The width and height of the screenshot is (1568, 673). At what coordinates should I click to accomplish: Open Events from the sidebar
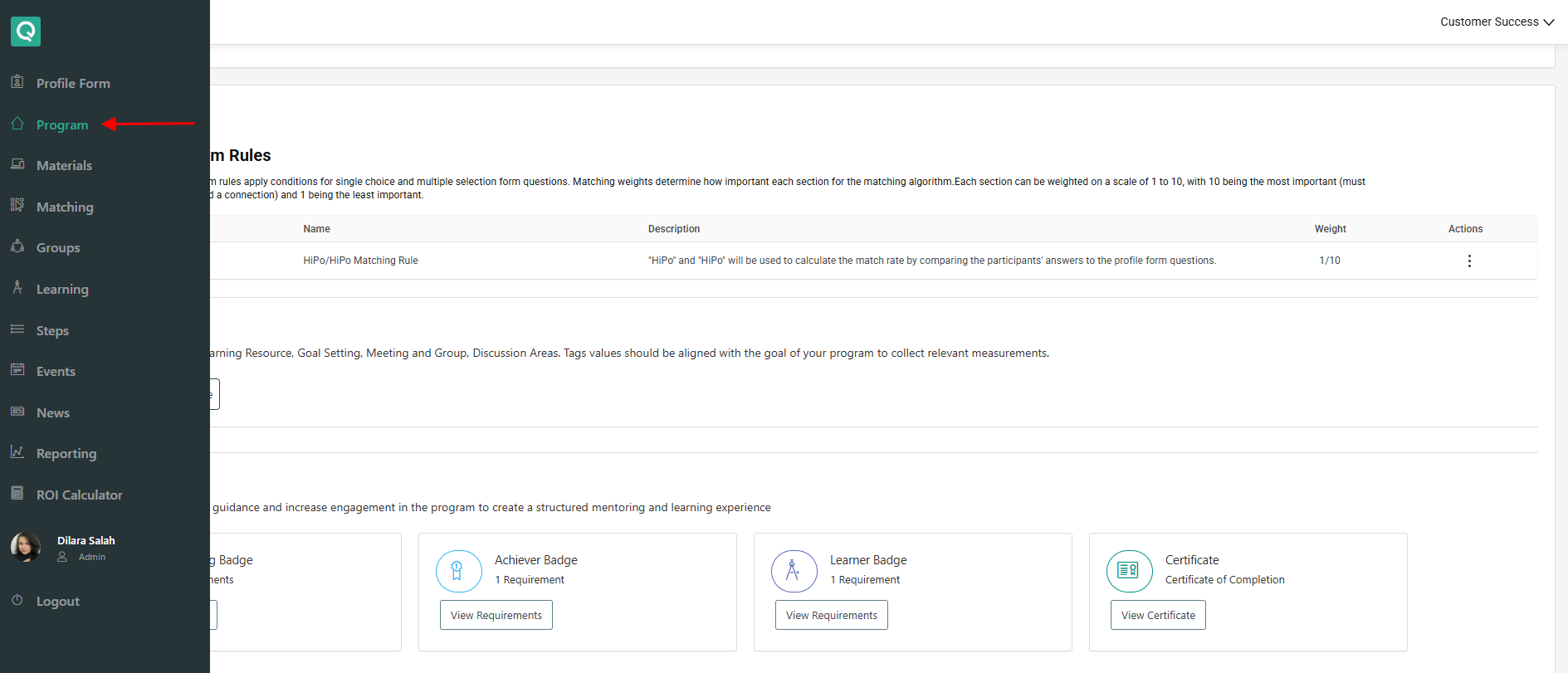coord(56,372)
